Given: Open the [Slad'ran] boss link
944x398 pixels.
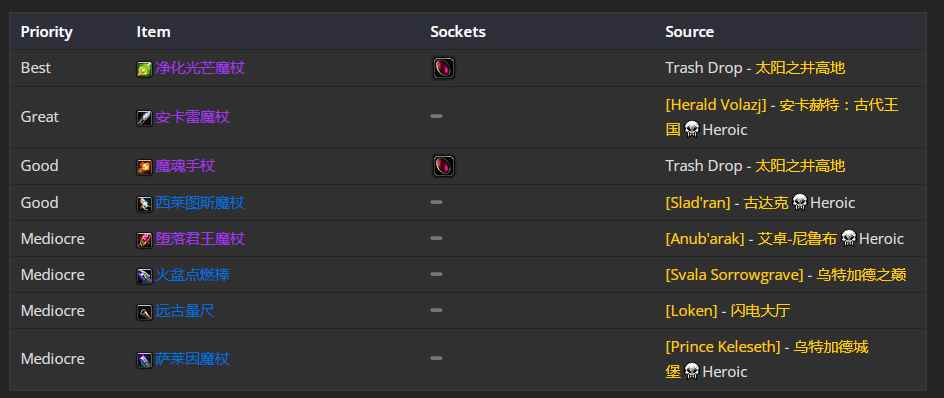Looking at the screenshot, I should [698, 203].
